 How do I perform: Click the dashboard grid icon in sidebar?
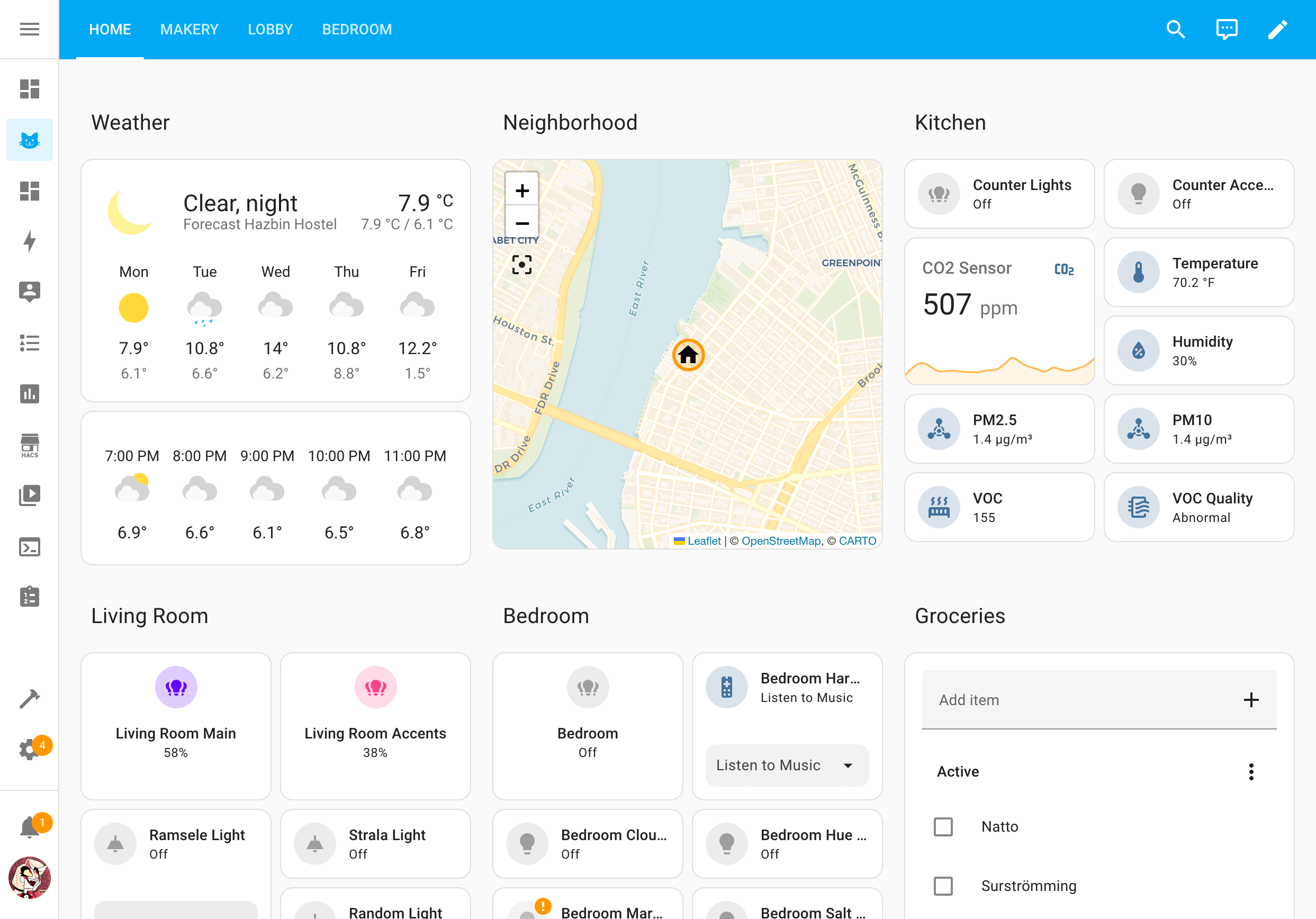[29, 90]
